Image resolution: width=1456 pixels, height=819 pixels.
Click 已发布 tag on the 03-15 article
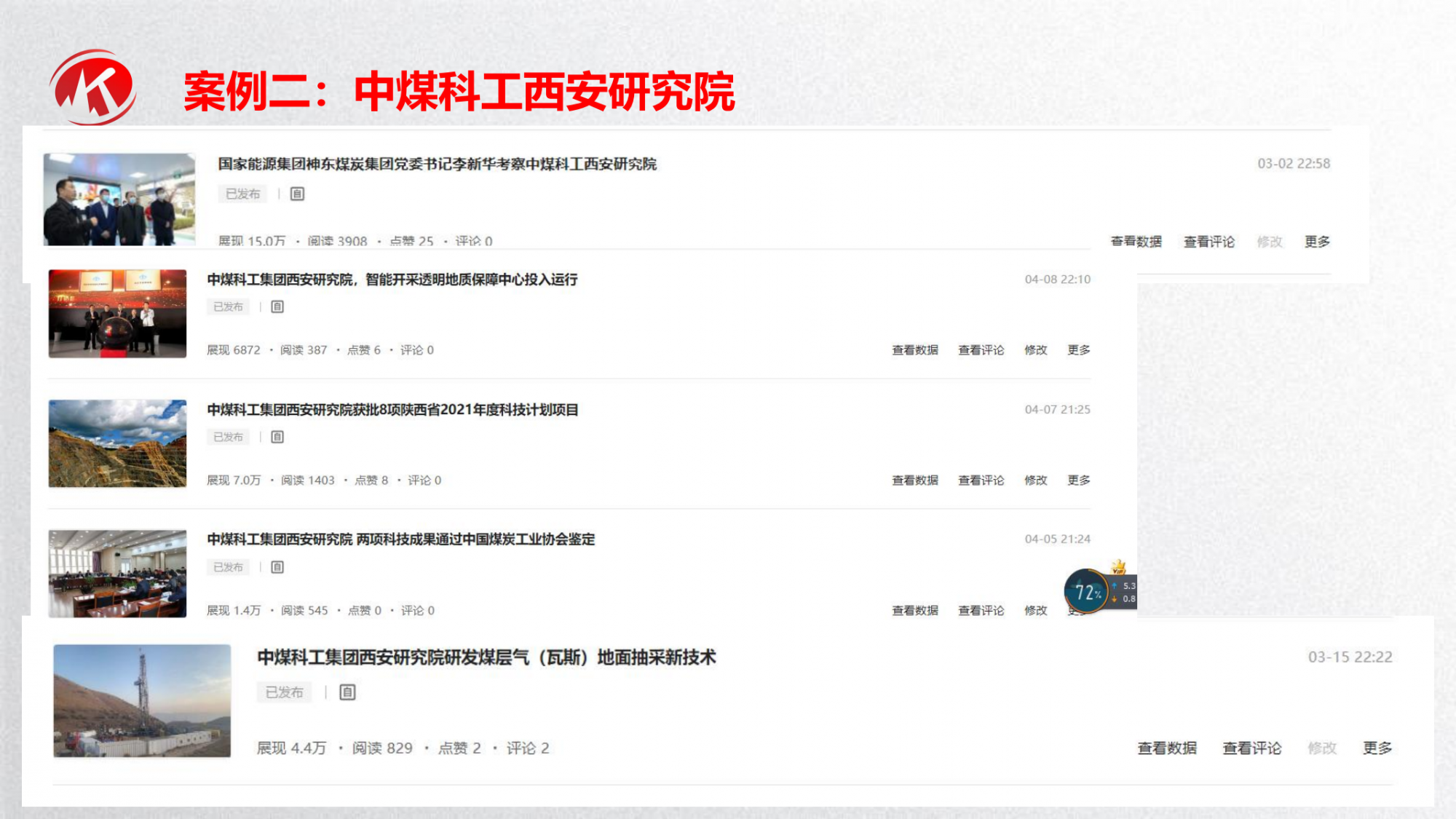tap(284, 692)
